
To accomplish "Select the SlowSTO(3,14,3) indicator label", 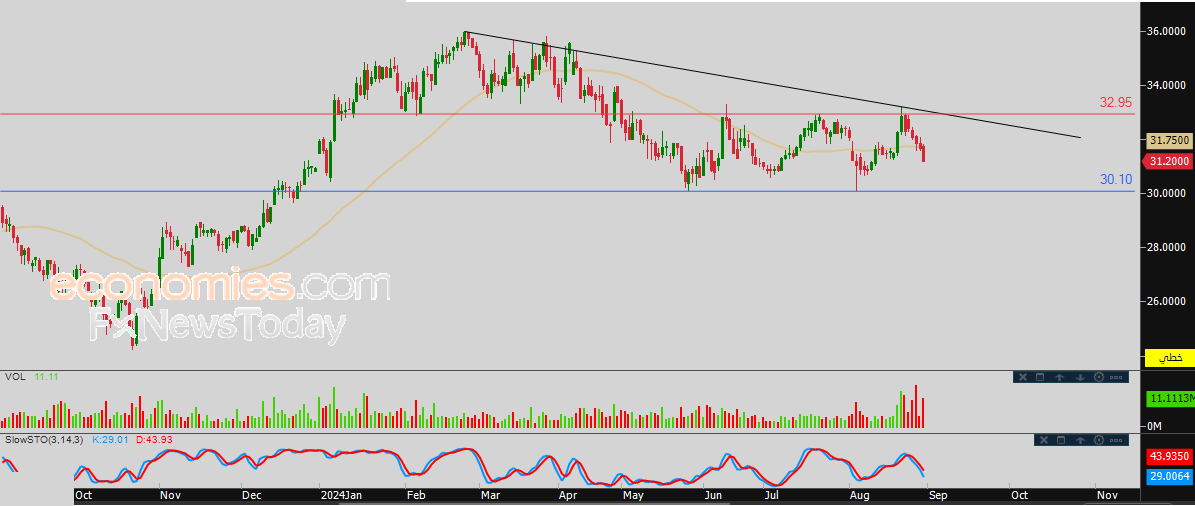I will click(43, 440).
